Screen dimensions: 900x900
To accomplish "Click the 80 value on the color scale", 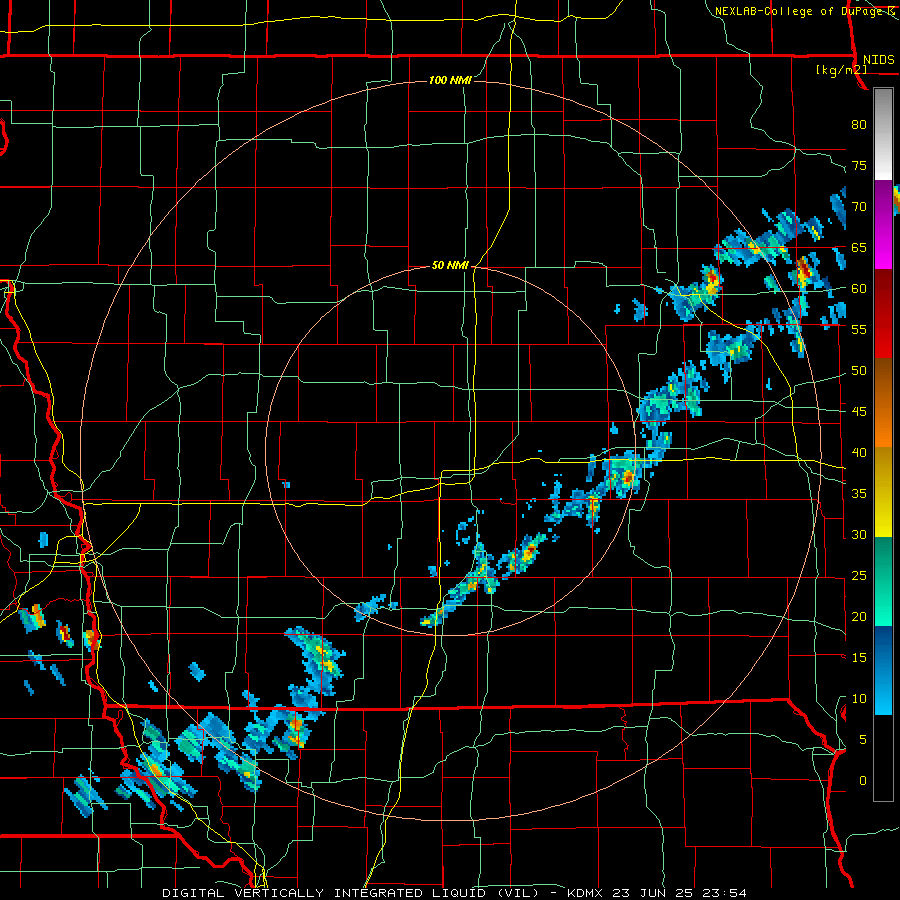I will (x=859, y=125).
